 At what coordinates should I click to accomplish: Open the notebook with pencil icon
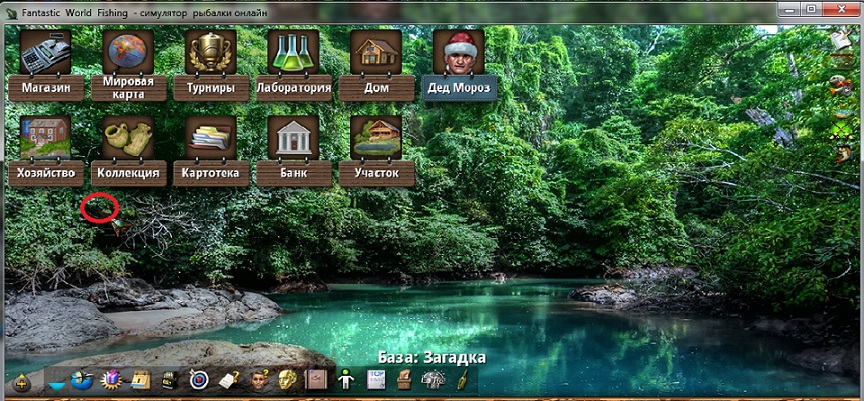click(x=229, y=381)
